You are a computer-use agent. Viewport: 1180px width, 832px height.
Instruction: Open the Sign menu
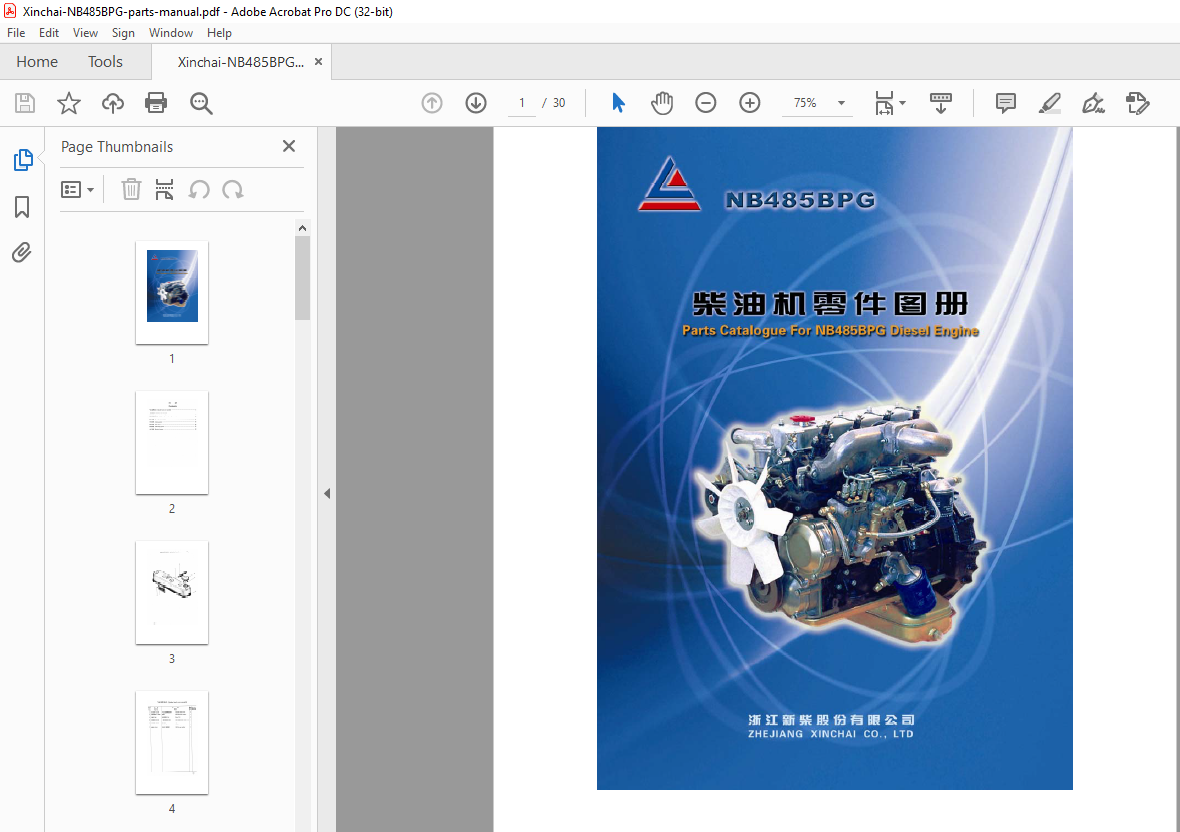[x=123, y=33]
